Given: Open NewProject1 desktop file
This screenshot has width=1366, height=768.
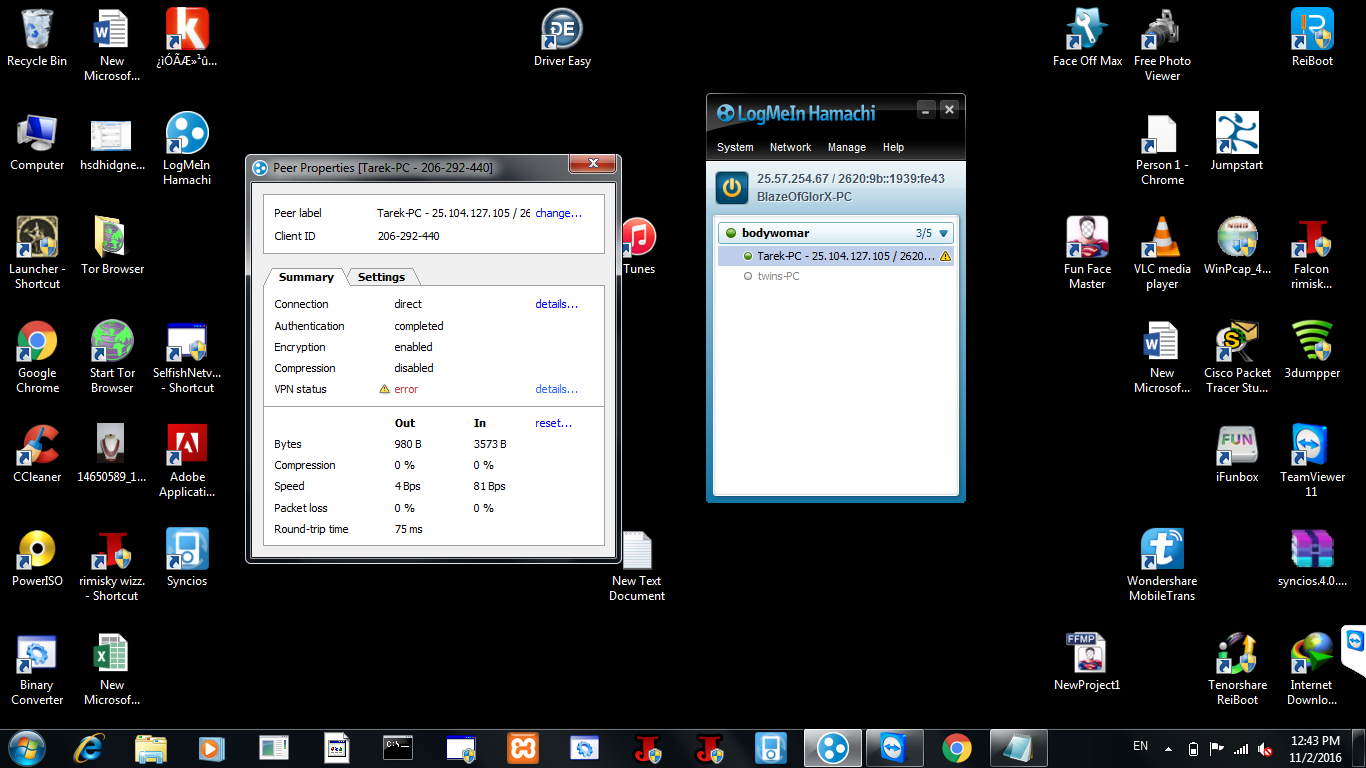Looking at the screenshot, I should tap(1087, 662).
